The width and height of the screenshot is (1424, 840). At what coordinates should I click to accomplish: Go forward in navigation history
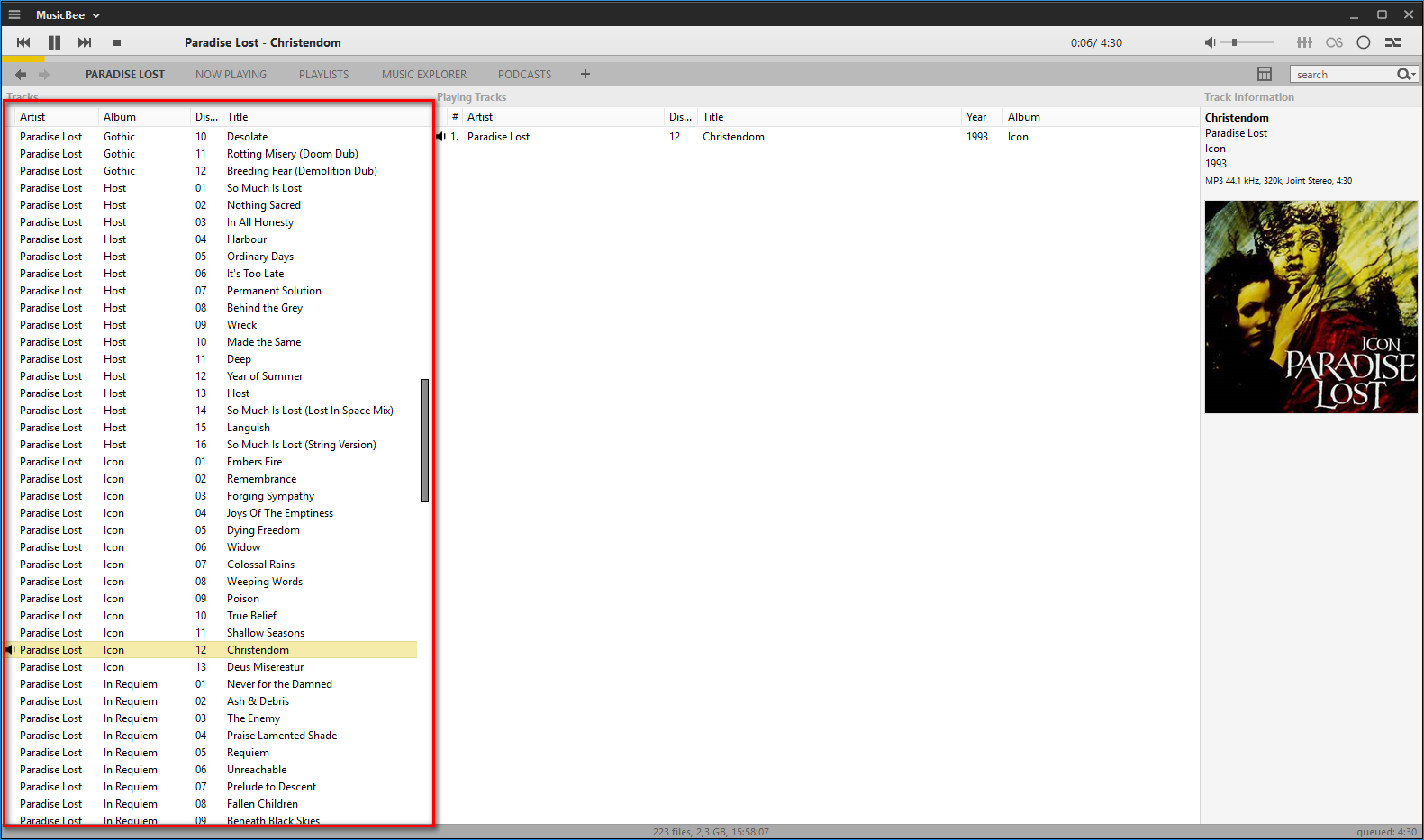44,75
